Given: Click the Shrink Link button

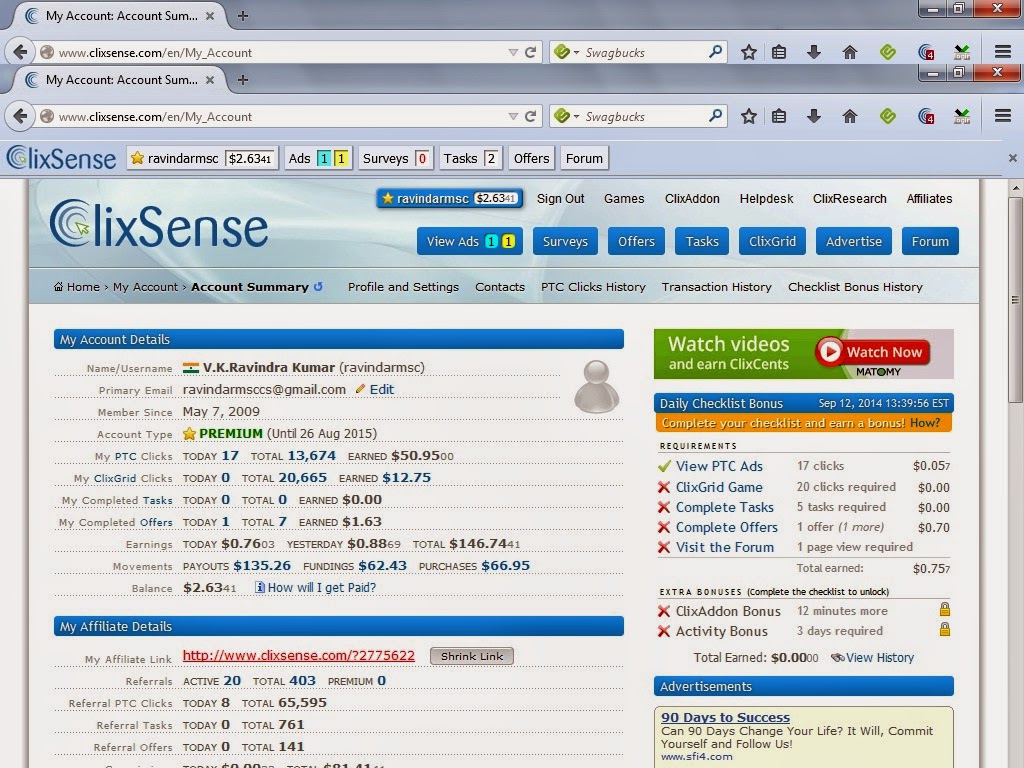Looking at the screenshot, I should click(472, 656).
